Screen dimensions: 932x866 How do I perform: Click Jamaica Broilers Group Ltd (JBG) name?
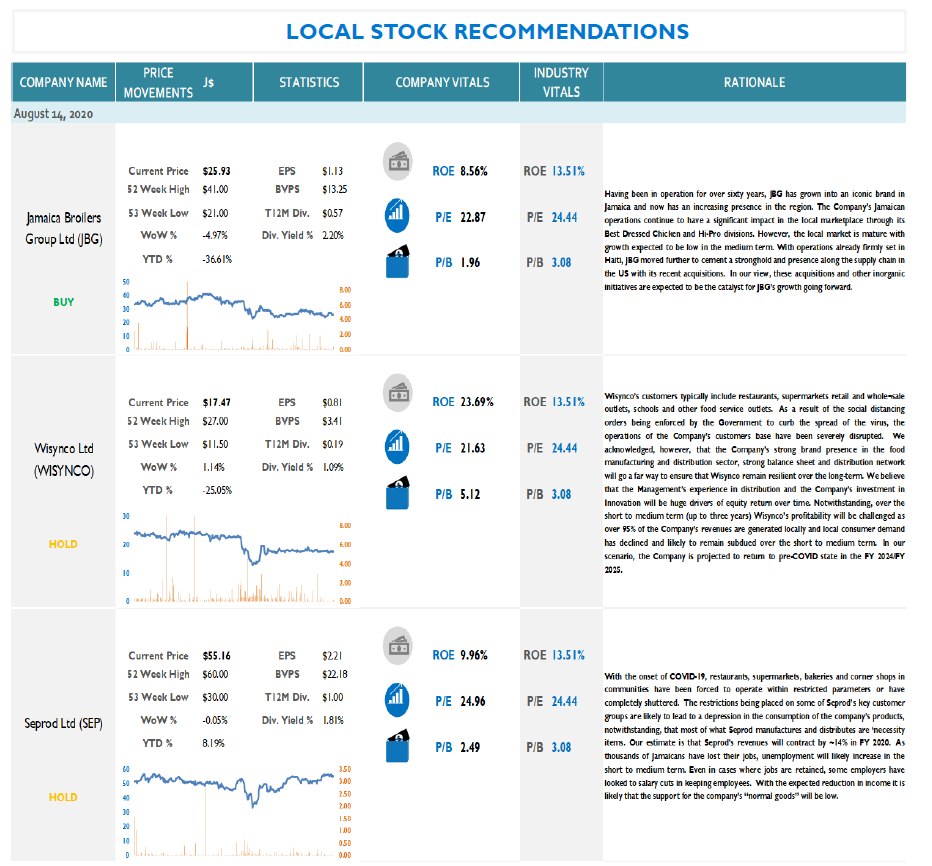click(x=64, y=228)
